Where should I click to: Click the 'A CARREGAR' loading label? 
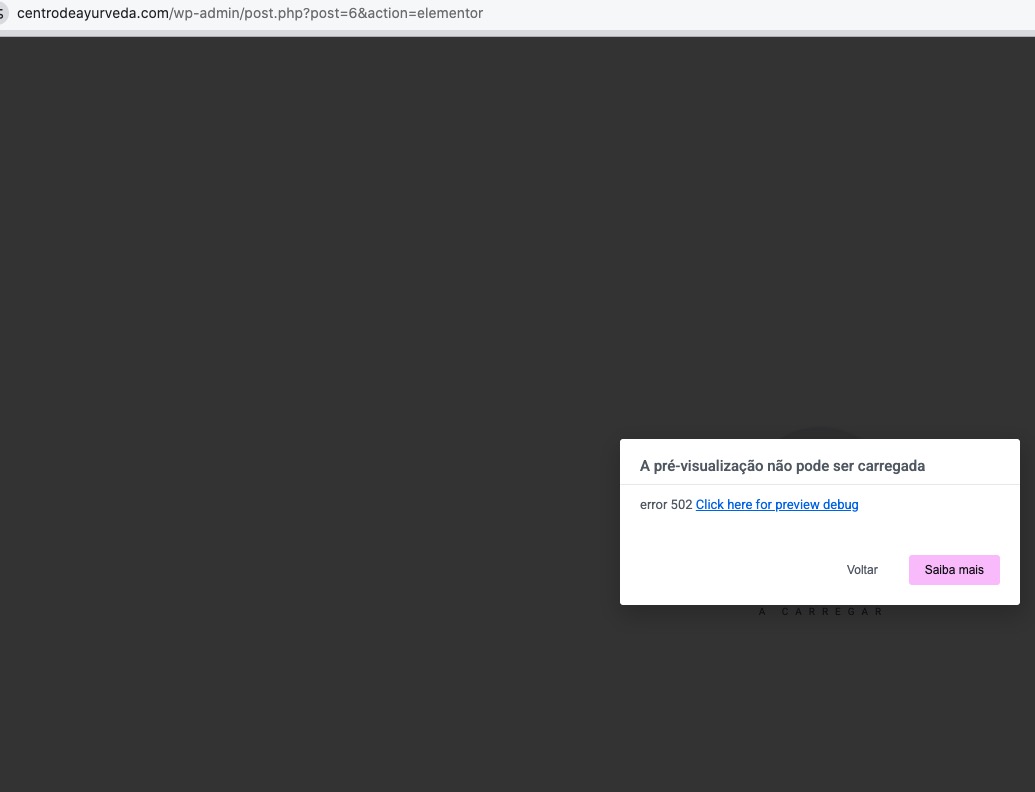coord(820,612)
